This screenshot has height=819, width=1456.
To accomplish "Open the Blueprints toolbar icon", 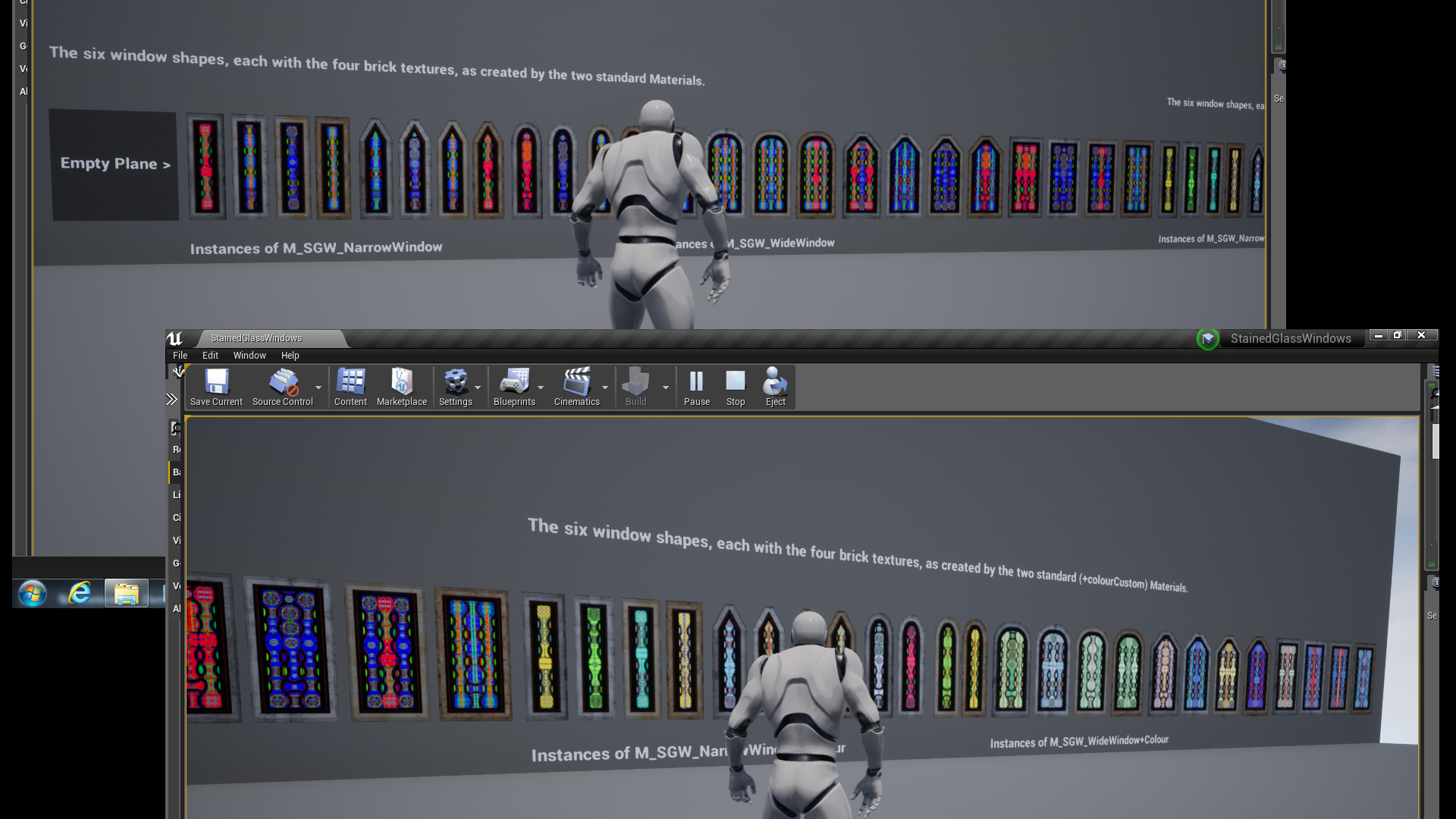I will click(515, 383).
